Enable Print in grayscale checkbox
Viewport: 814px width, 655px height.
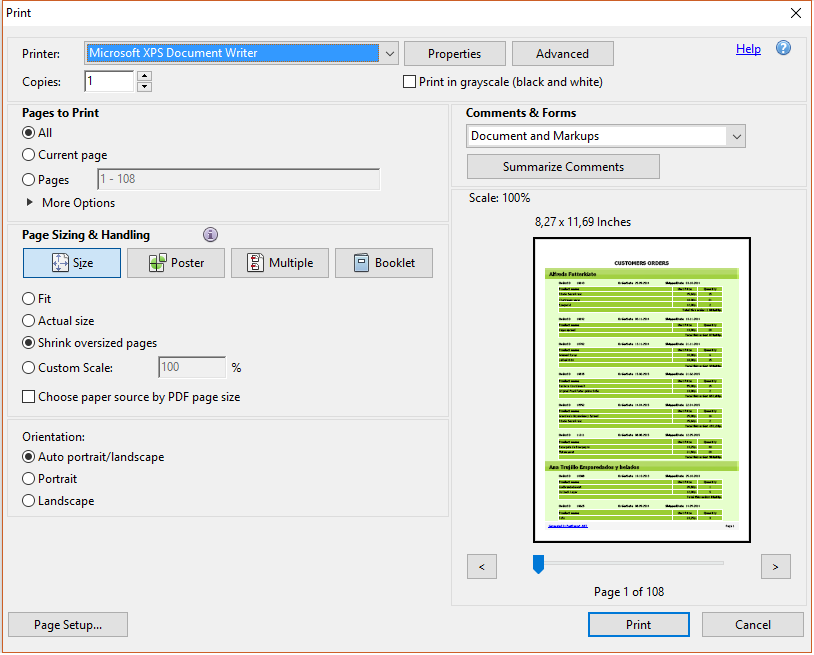point(409,82)
